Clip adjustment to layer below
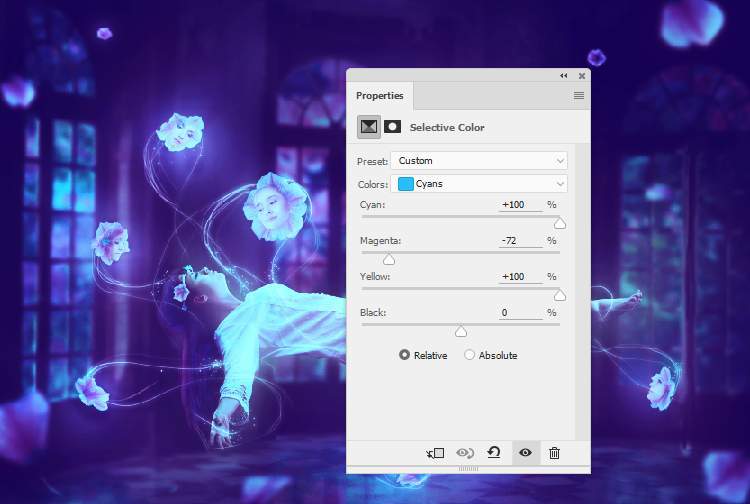This screenshot has height=504, width=750. tap(435, 453)
